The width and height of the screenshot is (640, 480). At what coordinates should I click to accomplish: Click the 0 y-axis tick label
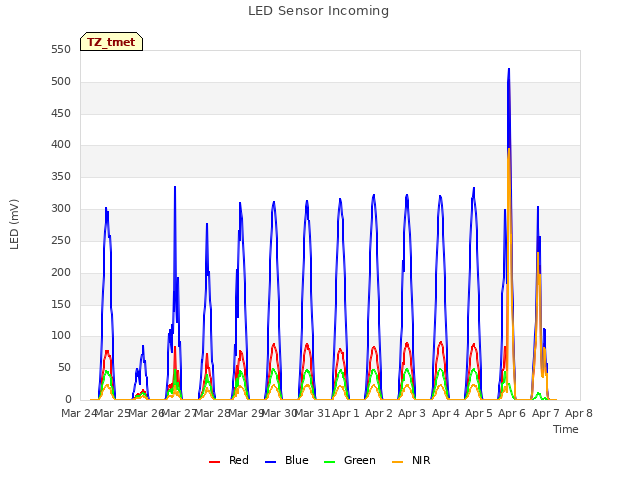pos(68,400)
